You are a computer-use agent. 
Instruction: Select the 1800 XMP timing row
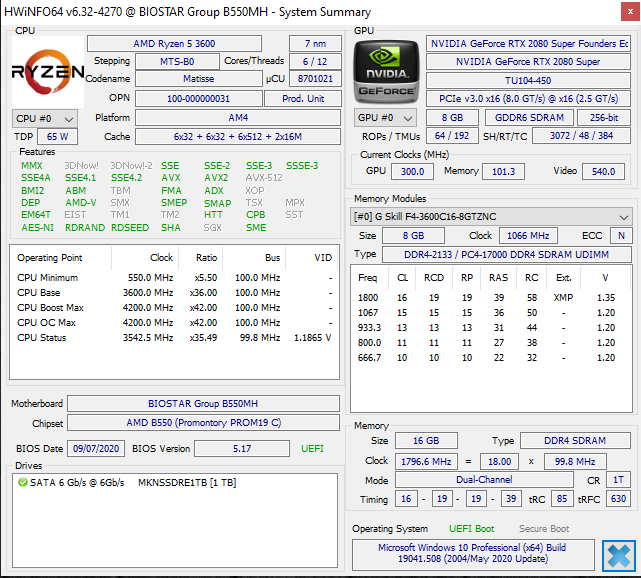pyautogui.click(x=491, y=298)
